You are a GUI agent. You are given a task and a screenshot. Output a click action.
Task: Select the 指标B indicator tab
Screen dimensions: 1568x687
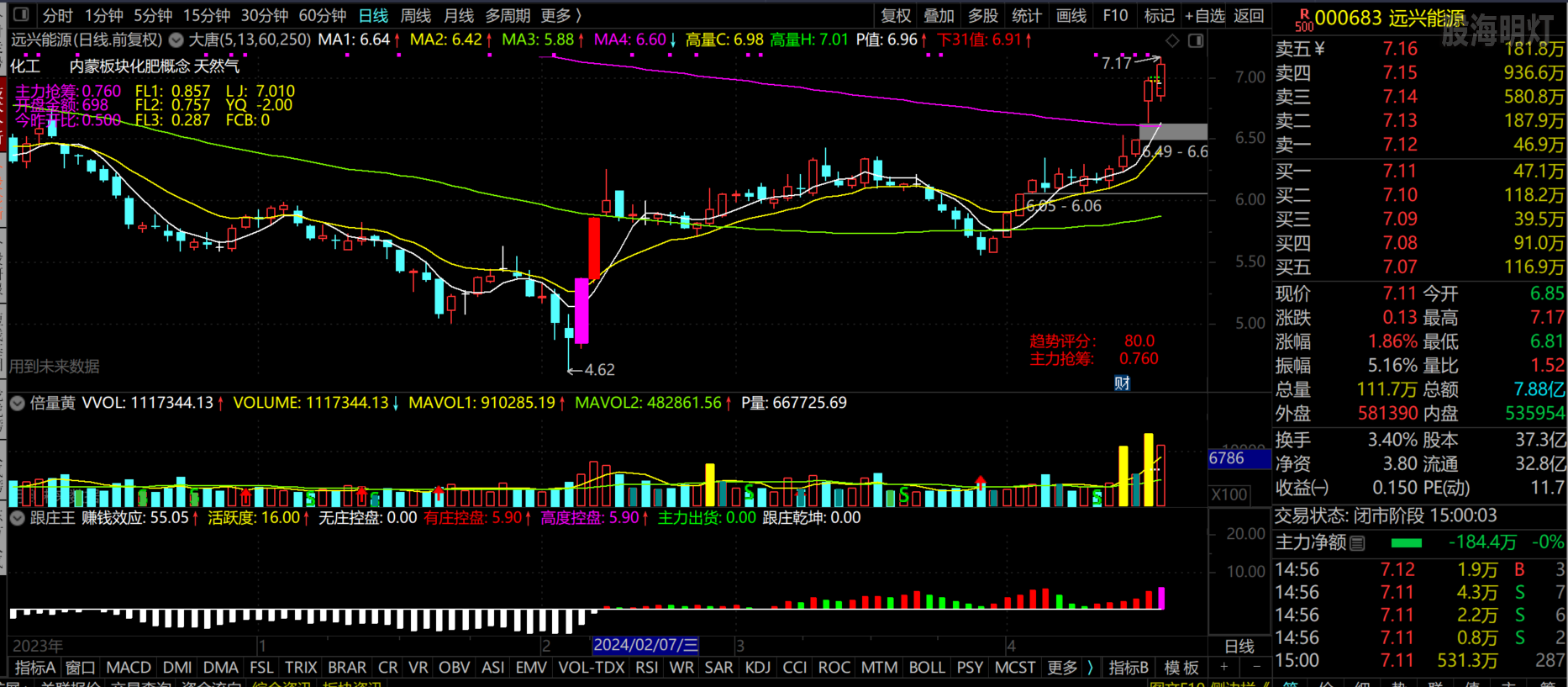[1129, 668]
